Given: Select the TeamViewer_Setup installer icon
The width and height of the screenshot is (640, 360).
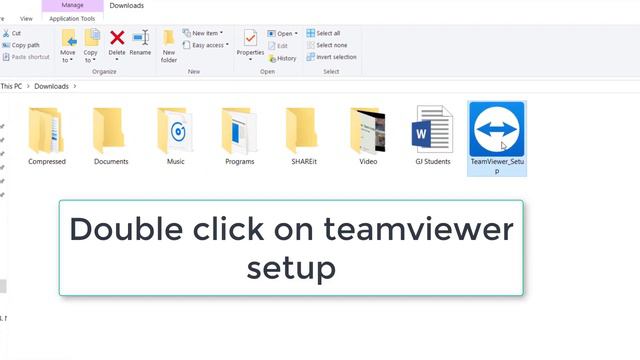Looking at the screenshot, I should (497, 129).
